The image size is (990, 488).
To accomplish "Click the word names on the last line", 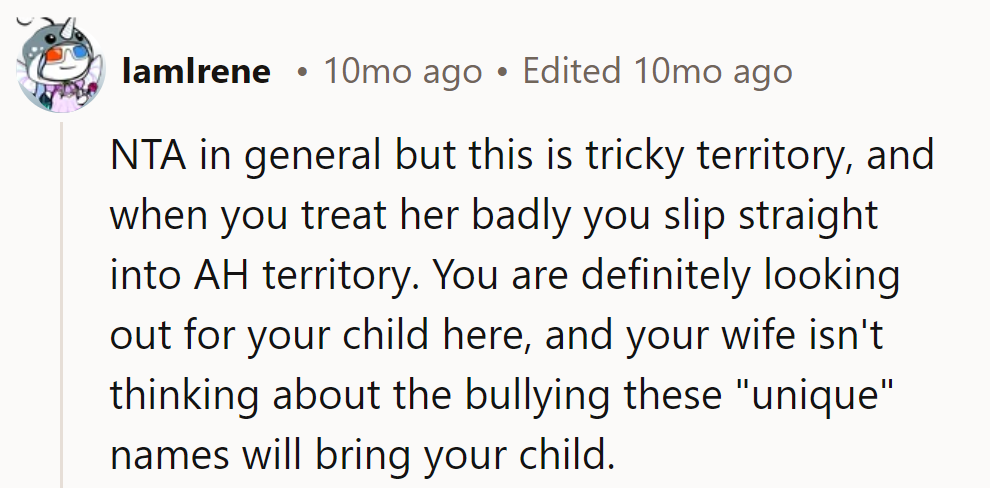I will pyautogui.click(x=170, y=457).
